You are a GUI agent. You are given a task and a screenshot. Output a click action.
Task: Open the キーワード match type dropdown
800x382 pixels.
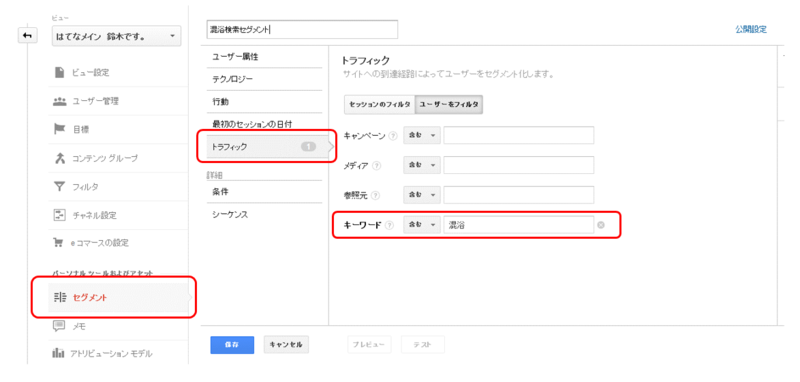coord(422,225)
